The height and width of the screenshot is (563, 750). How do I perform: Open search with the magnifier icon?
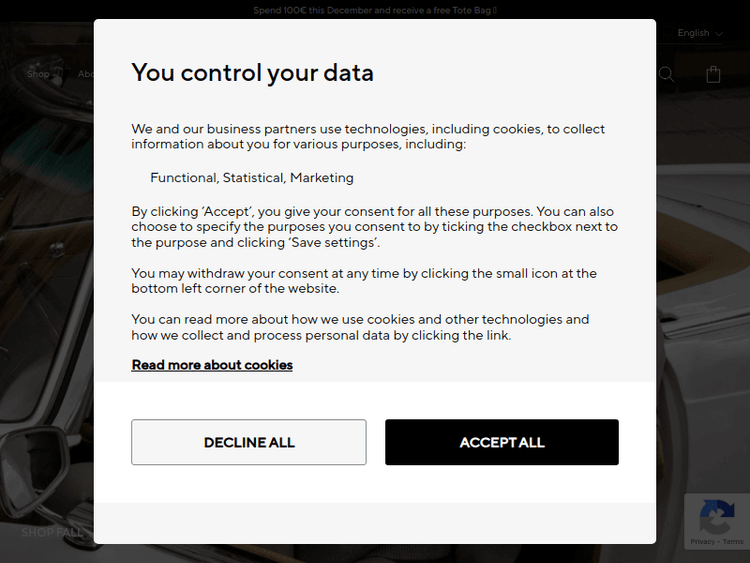tap(666, 74)
